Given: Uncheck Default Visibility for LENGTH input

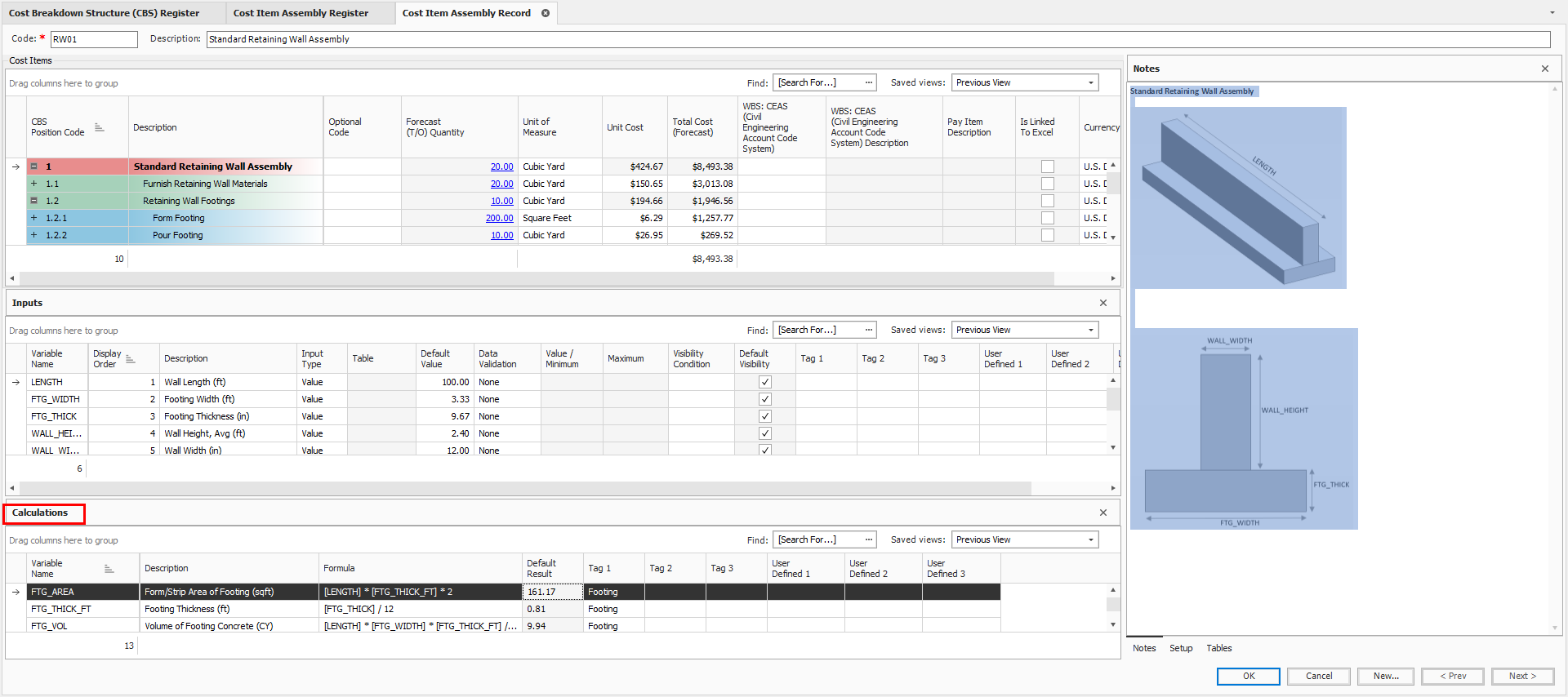Looking at the screenshot, I should (x=764, y=382).
